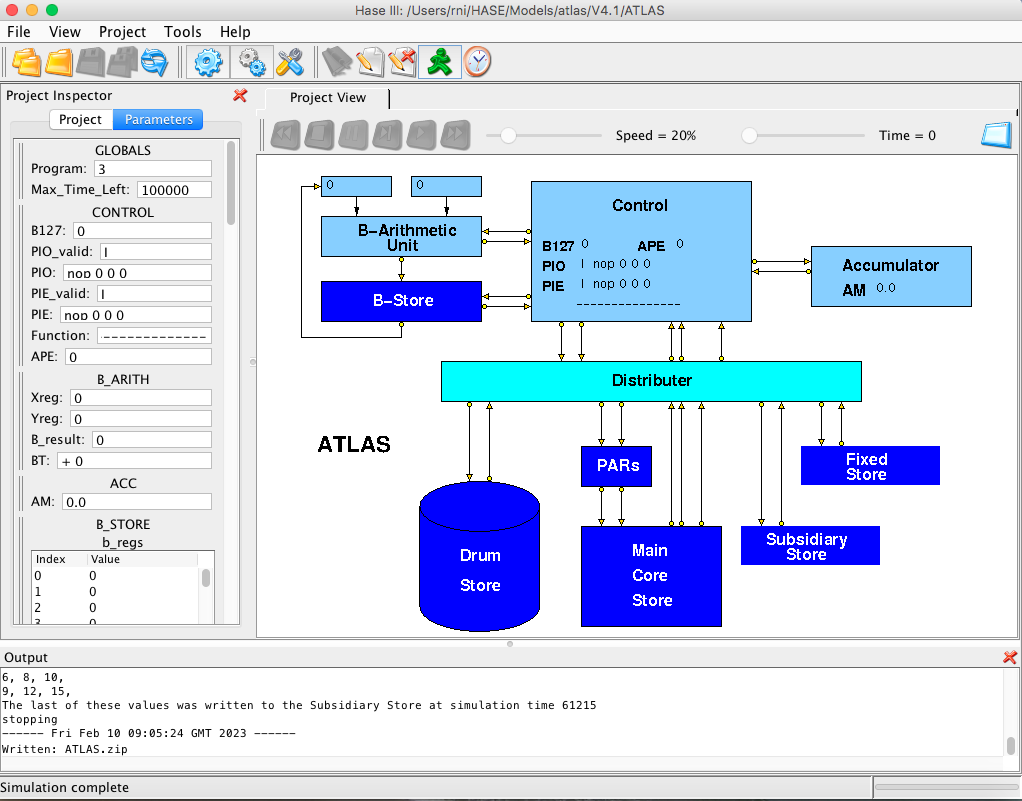This screenshot has width=1022, height=801.
Task: Click the pause playback button
Action: coord(353,135)
